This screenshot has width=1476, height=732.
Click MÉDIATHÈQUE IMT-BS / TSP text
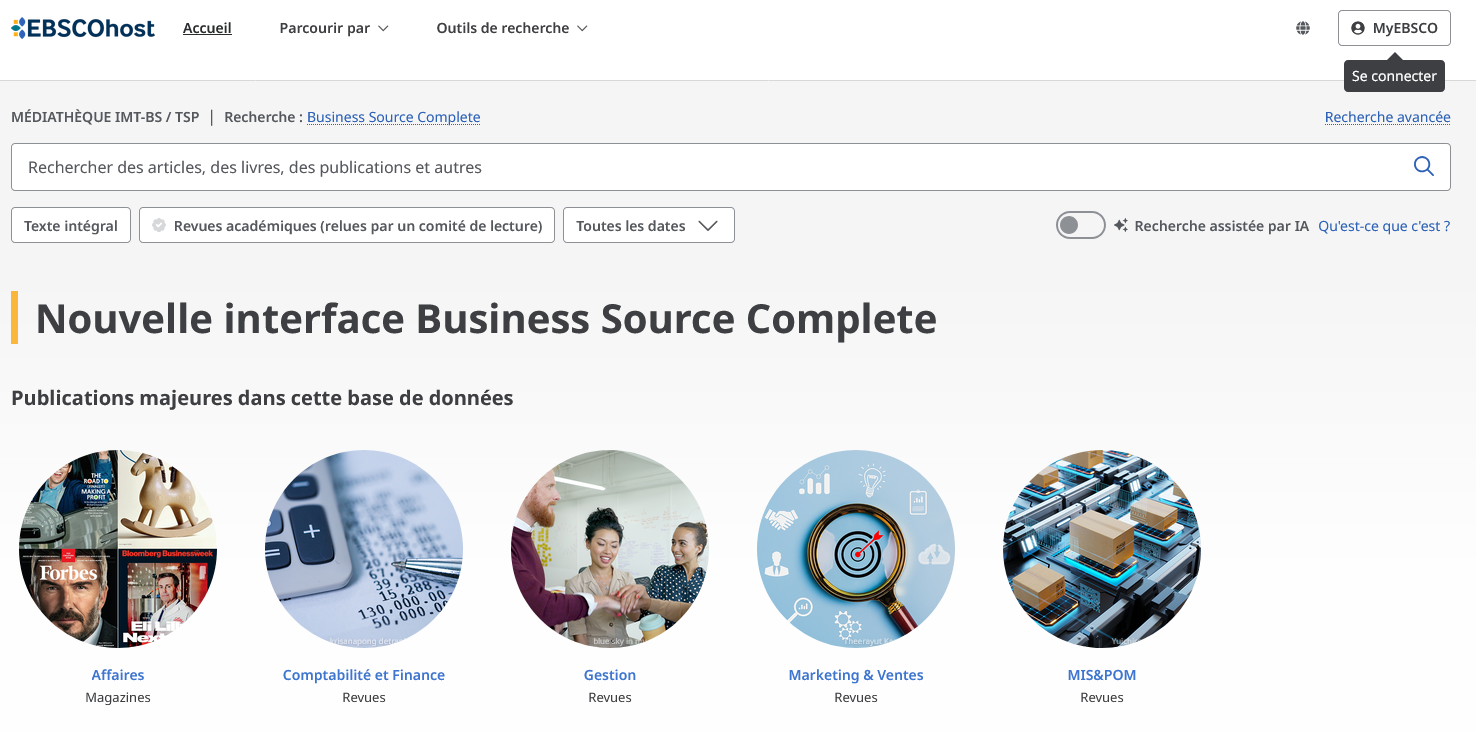click(x=105, y=117)
